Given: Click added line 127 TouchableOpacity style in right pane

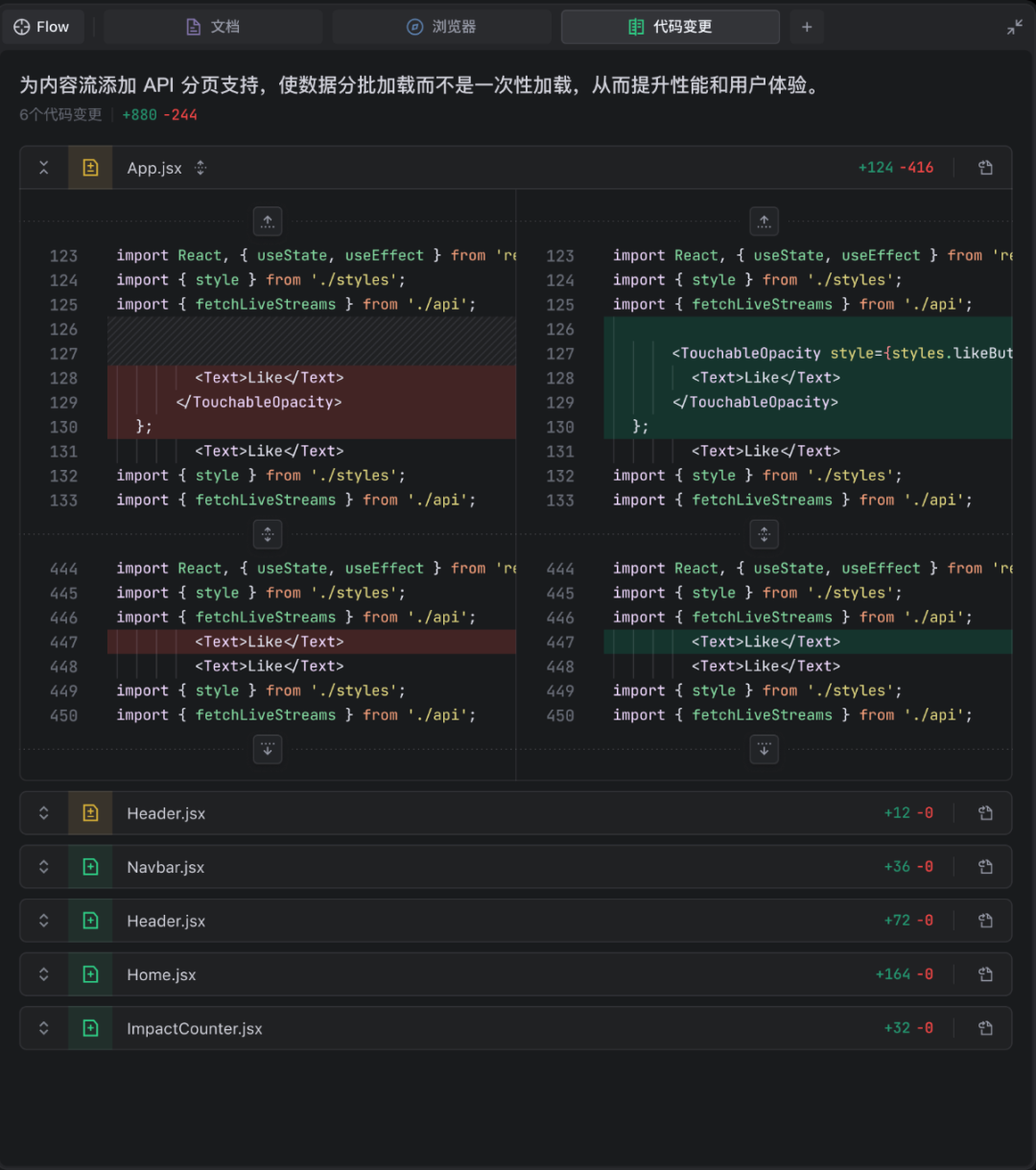Looking at the screenshot, I should pos(842,353).
